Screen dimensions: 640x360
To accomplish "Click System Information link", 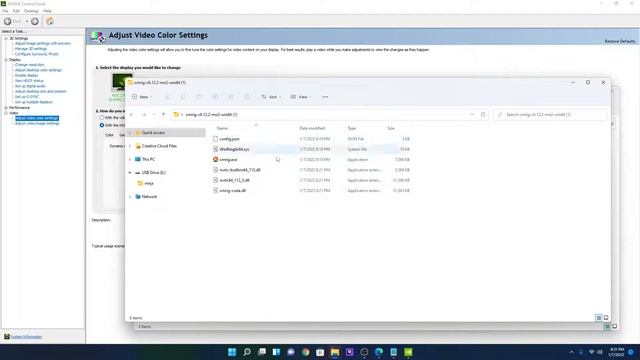I will point(26,337).
